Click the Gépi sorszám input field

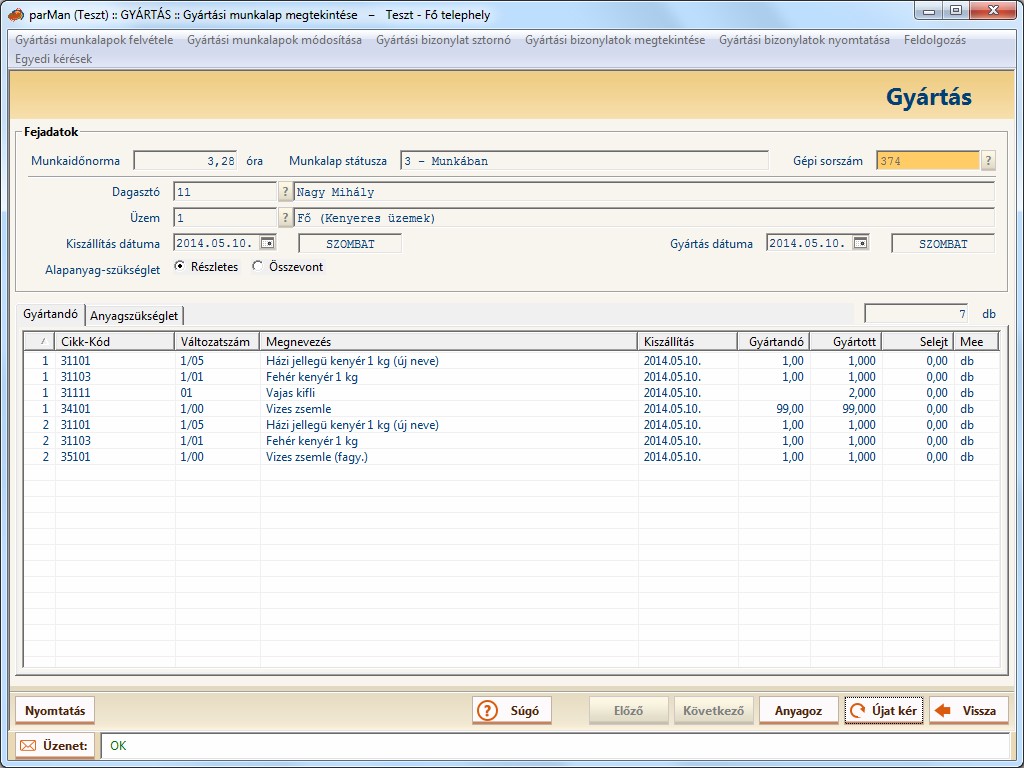coord(927,161)
